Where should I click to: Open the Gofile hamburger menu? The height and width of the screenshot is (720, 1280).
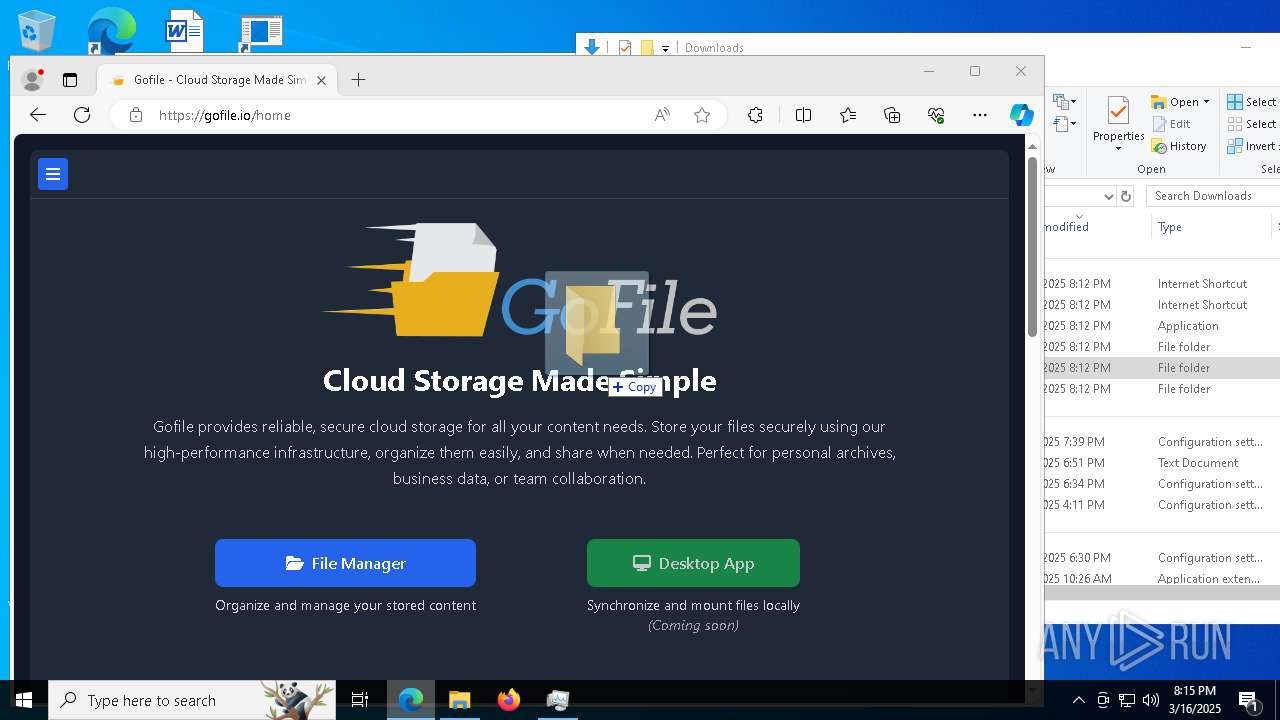[x=53, y=174]
